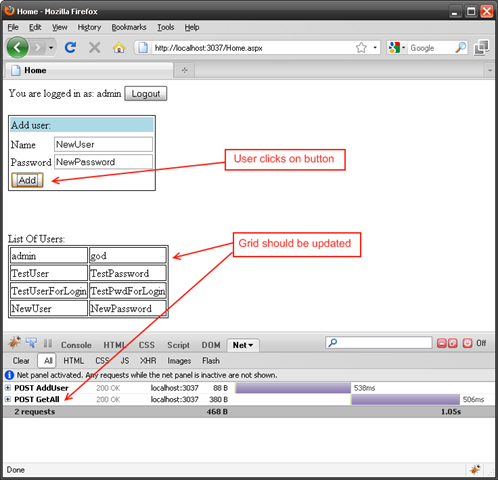Click the Net panel Clear button

pos(21,361)
